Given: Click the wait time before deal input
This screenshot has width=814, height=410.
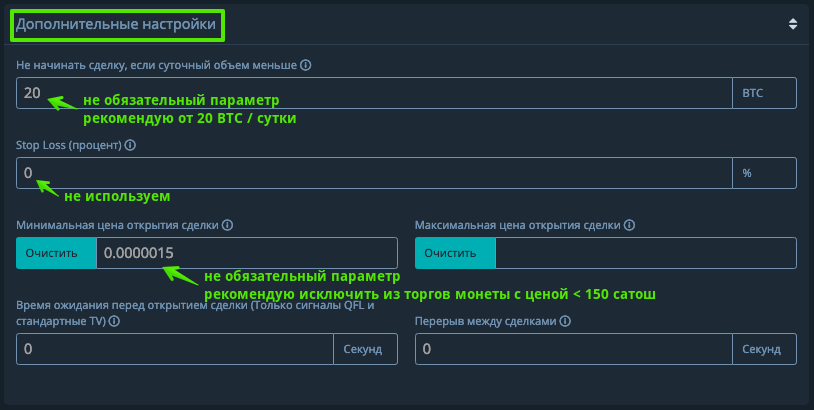Looking at the screenshot, I should tap(175, 349).
